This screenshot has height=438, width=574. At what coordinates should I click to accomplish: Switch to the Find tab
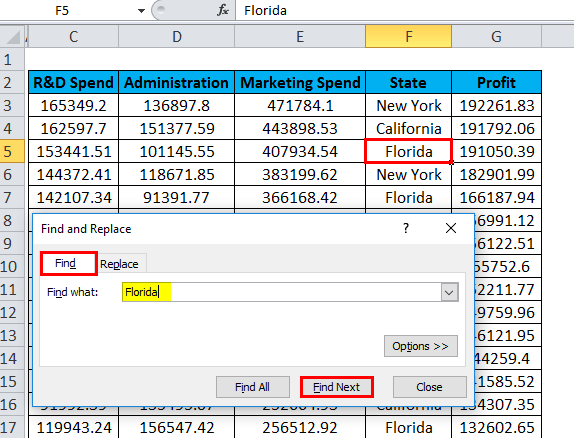click(69, 263)
